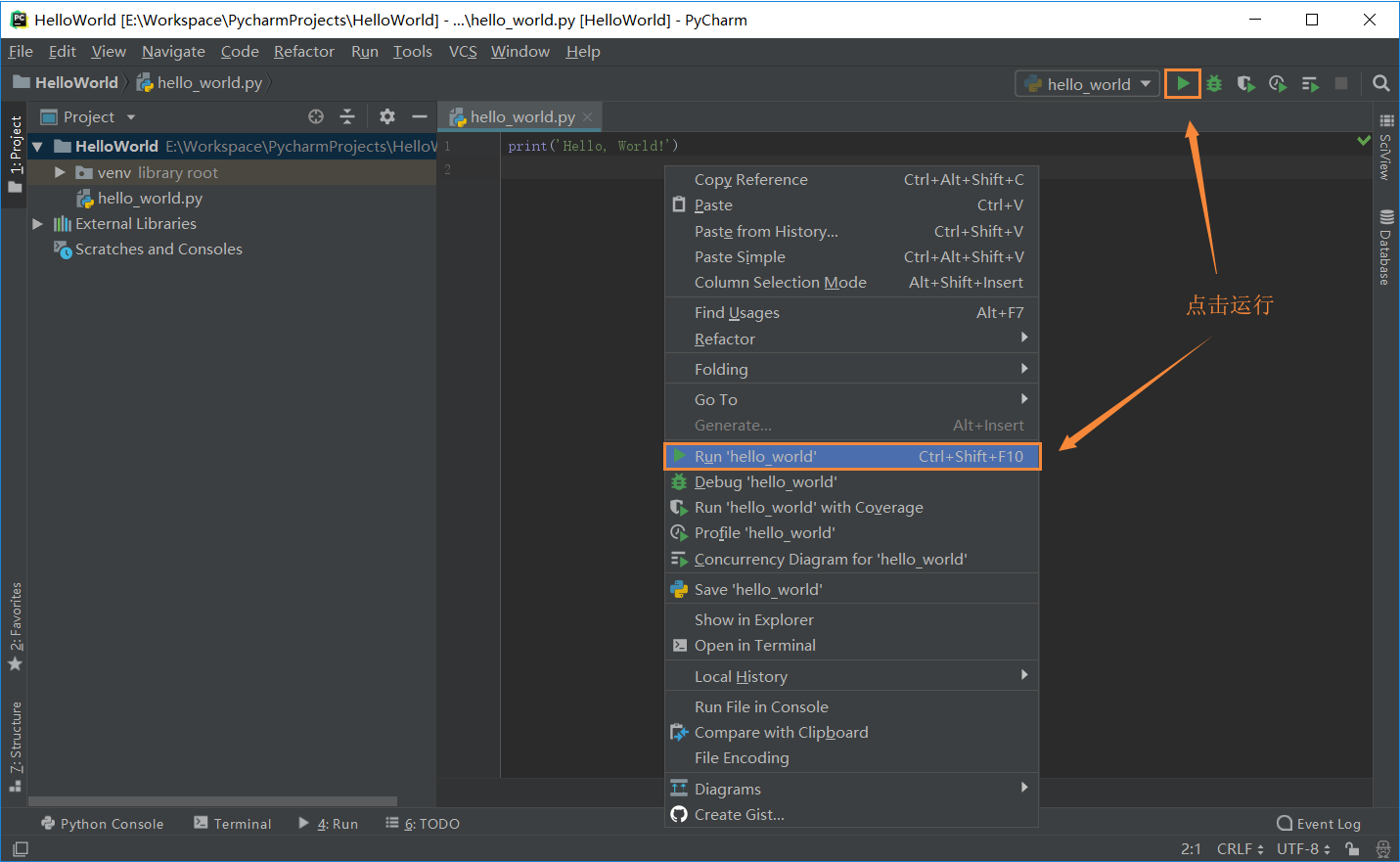
Task: Click the locate target icon in Project panel
Action: (316, 116)
